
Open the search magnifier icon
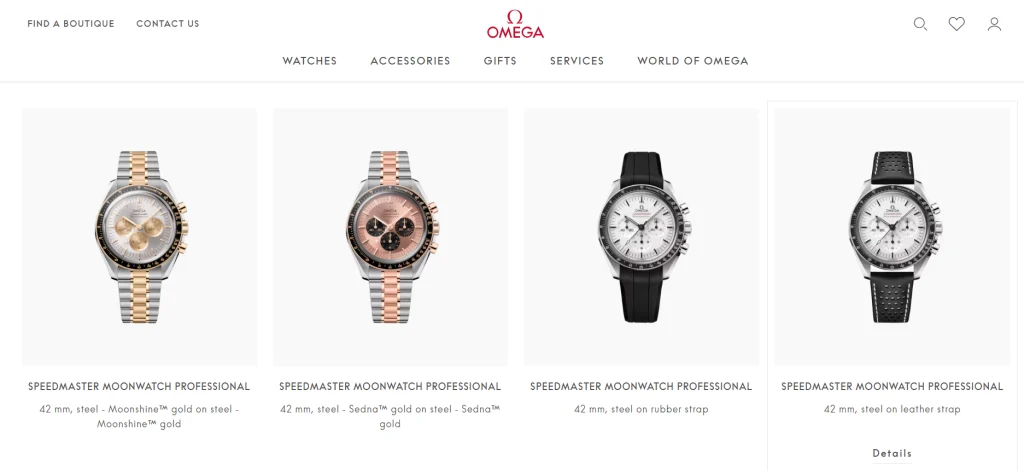920,24
